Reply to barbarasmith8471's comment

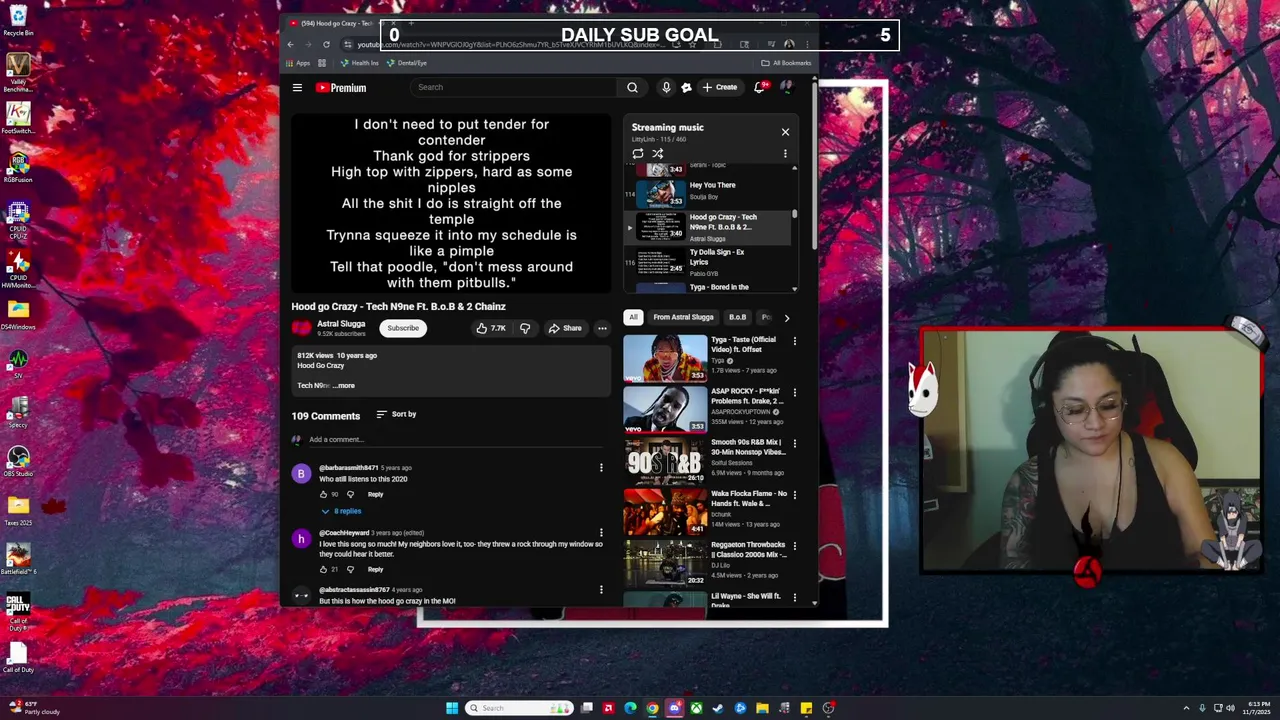375,495
